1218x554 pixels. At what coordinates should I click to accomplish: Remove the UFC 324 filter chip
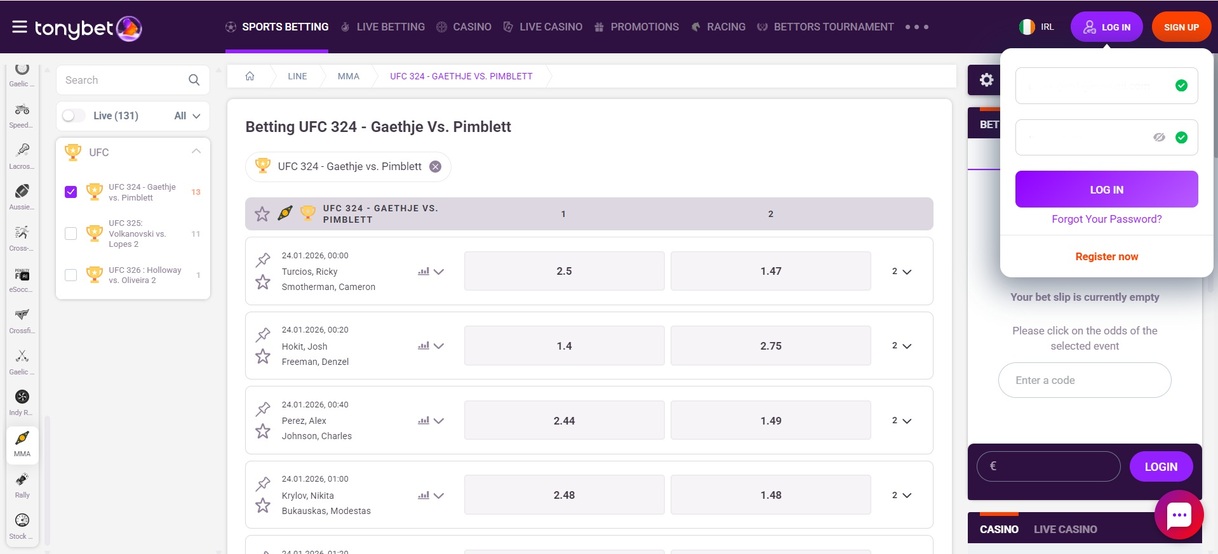point(435,167)
